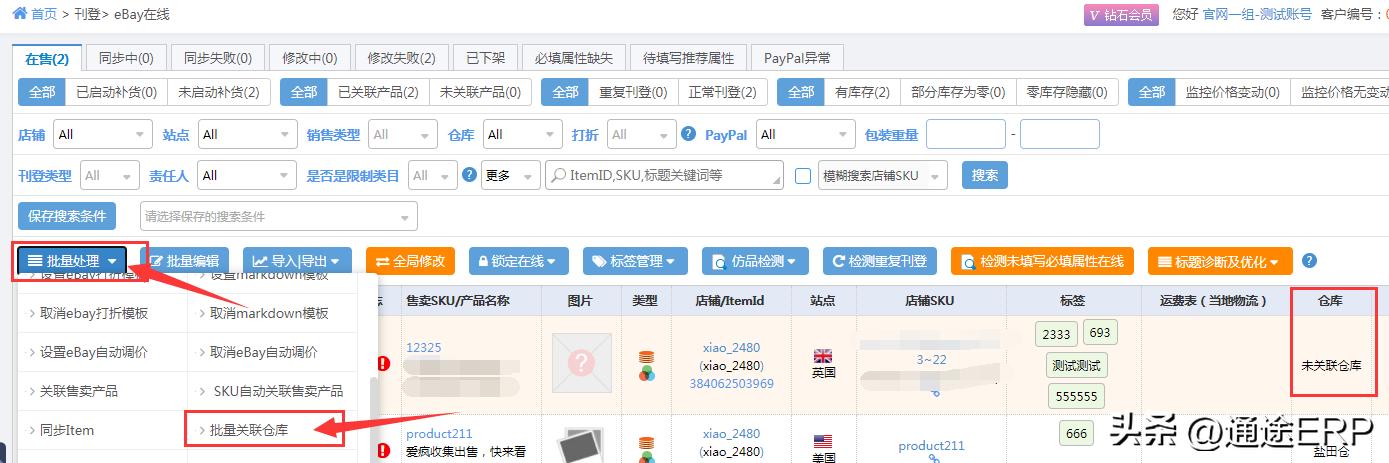Image resolution: width=1389 pixels, height=463 pixels.
Task: Switch to 在售(2) tab
Action: click(46, 58)
